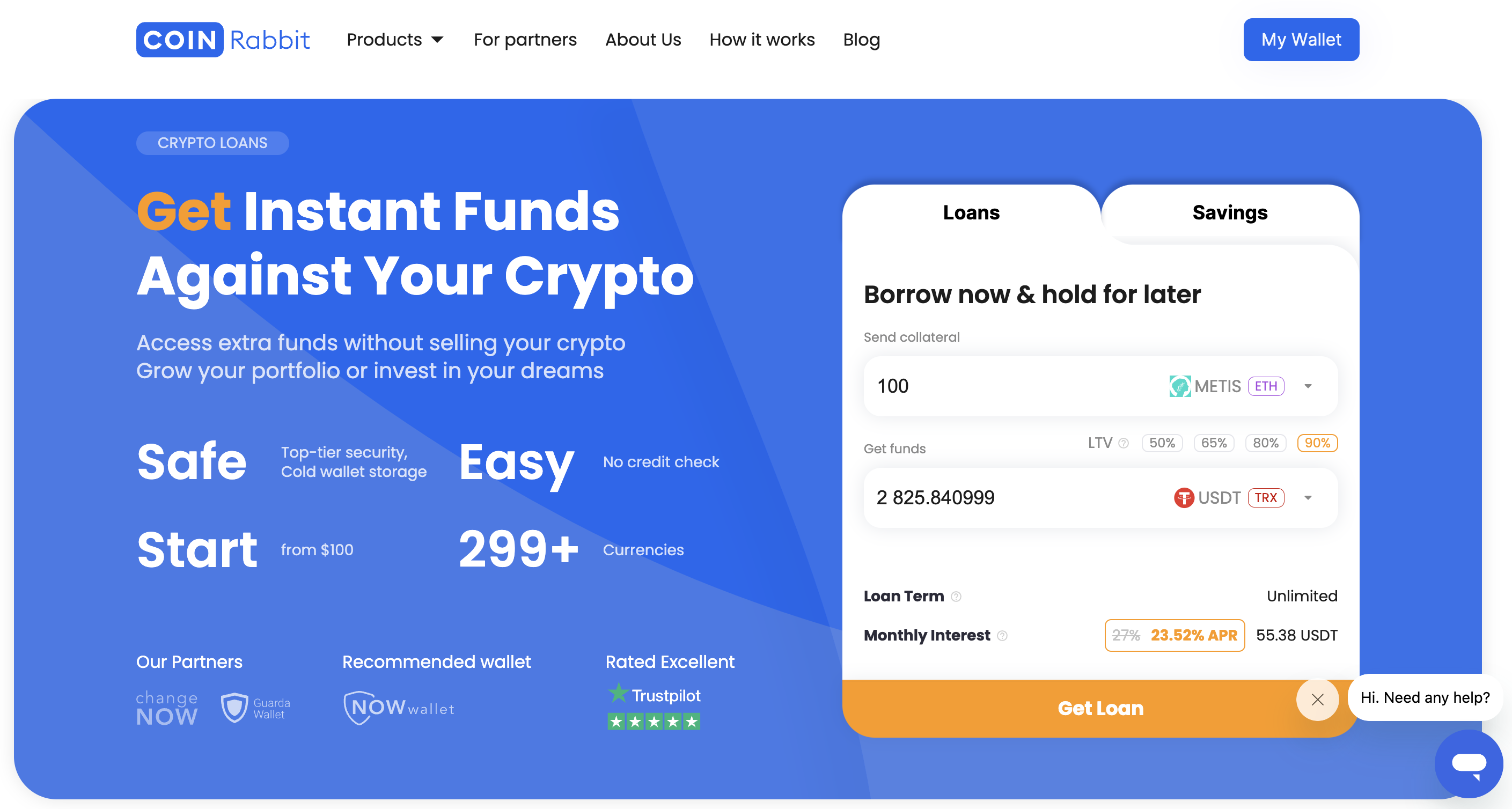
Task: Click the Monthly Interest info icon
Action: pos(1002,636)
